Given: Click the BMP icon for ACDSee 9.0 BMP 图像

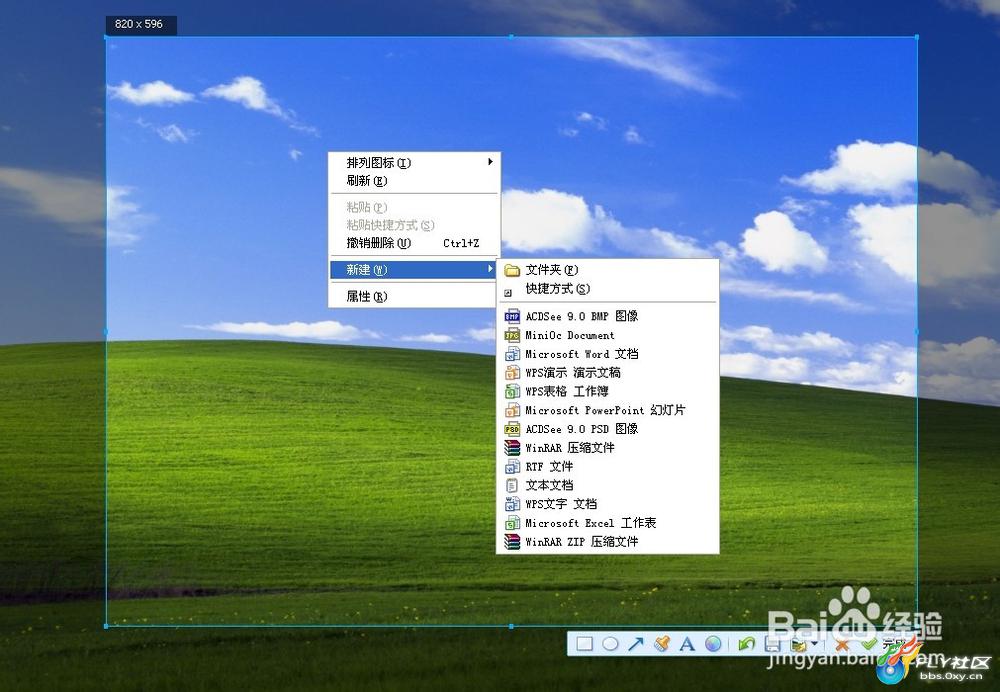Looking at the screenshot, I should [512, 316].
